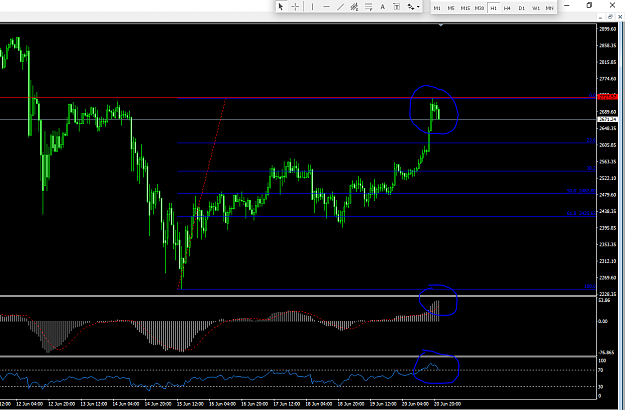Click the 61.8 Fibonacci level label
The height and width of the screenshot is (410, 625).
point(581,214)
